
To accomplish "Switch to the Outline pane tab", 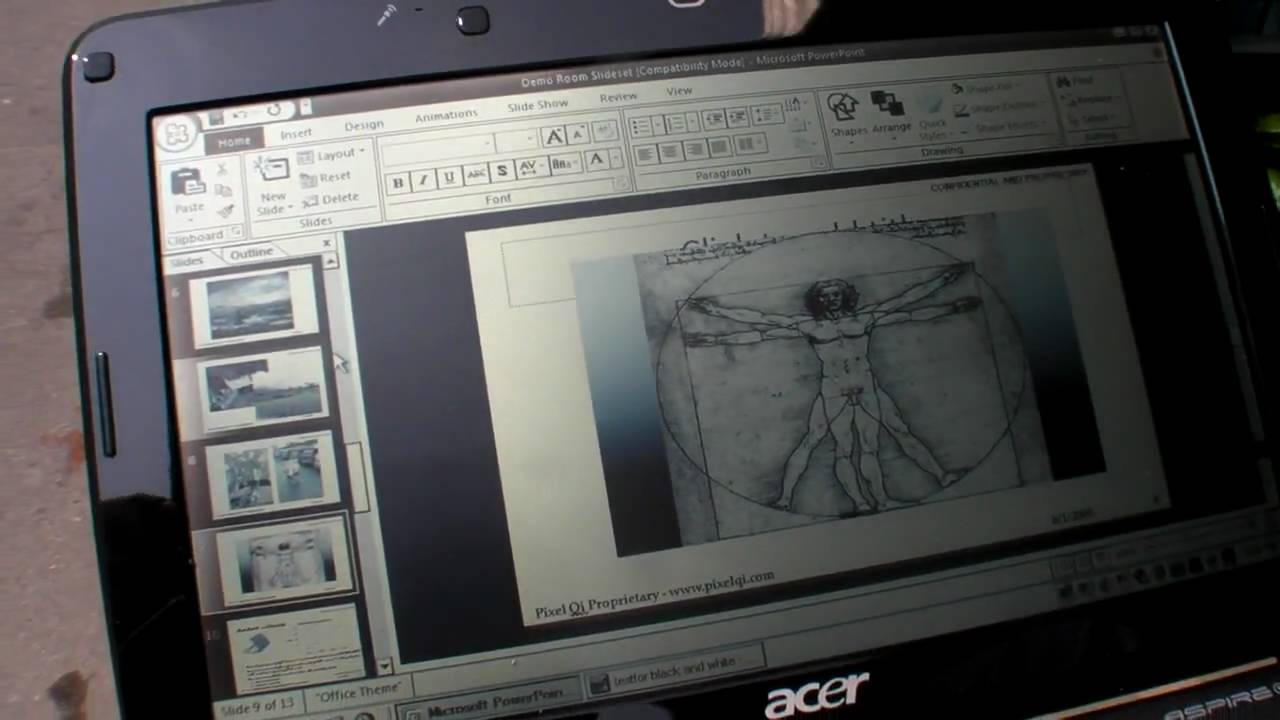I will click(251, 253).
